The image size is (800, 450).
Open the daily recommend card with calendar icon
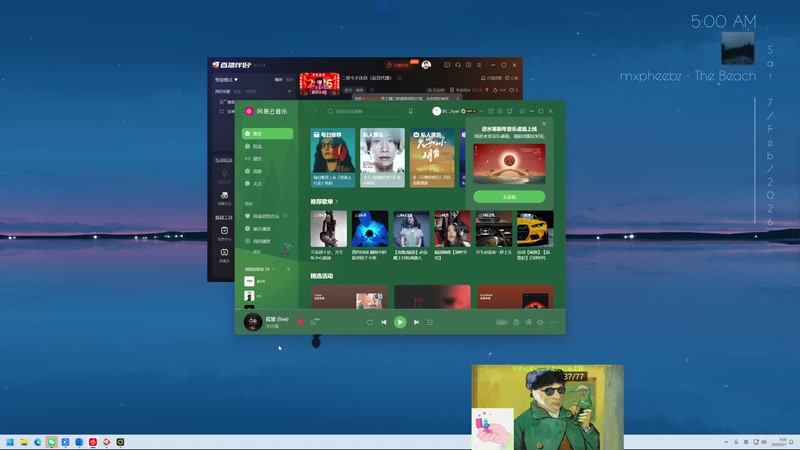pos(333,158)
